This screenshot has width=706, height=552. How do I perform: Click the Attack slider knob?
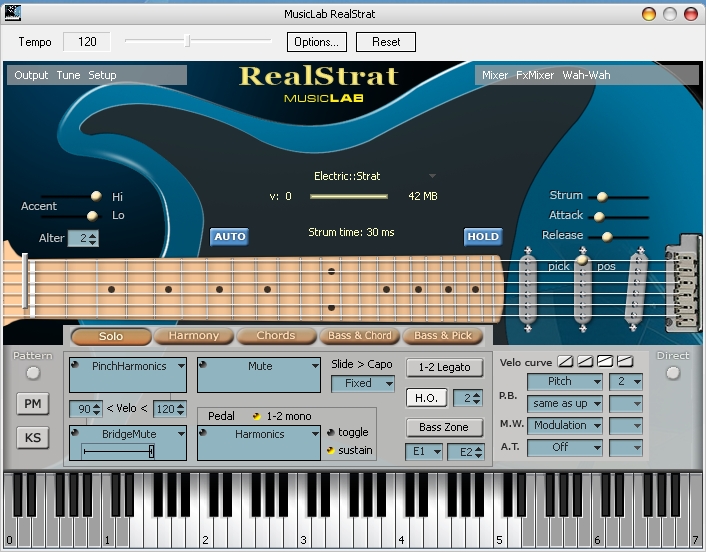point(599,217)
